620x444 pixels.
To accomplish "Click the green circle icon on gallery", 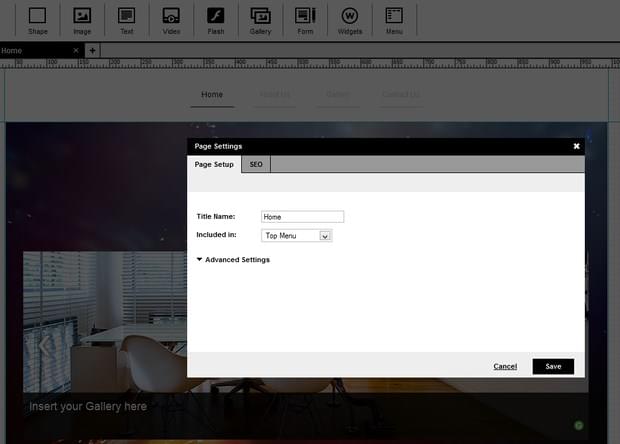I will pos(578,425).
